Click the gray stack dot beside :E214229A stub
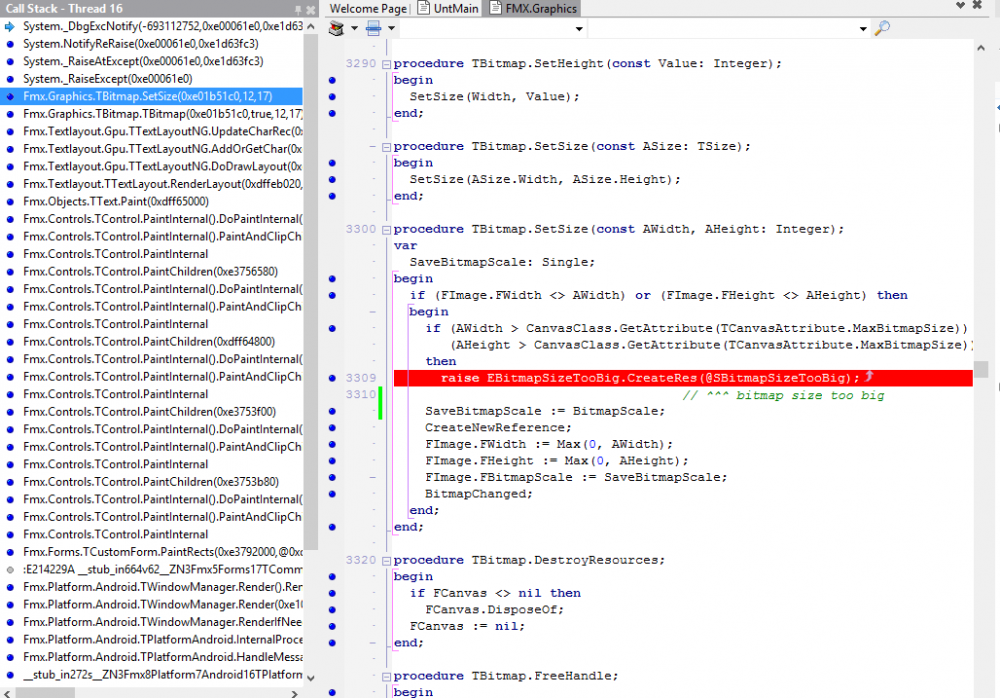1000x698 pixels. [10, 570]
